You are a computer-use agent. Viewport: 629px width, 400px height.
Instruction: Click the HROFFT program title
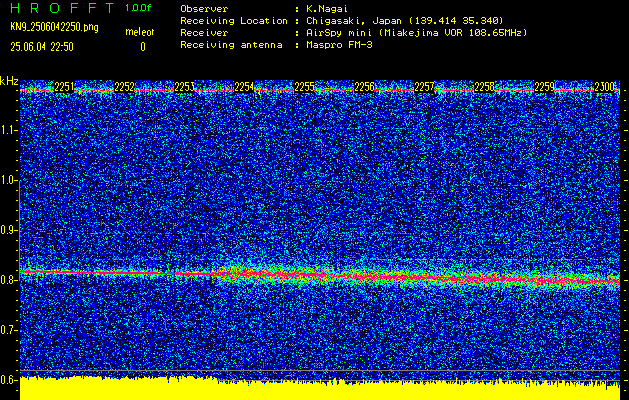62,8
